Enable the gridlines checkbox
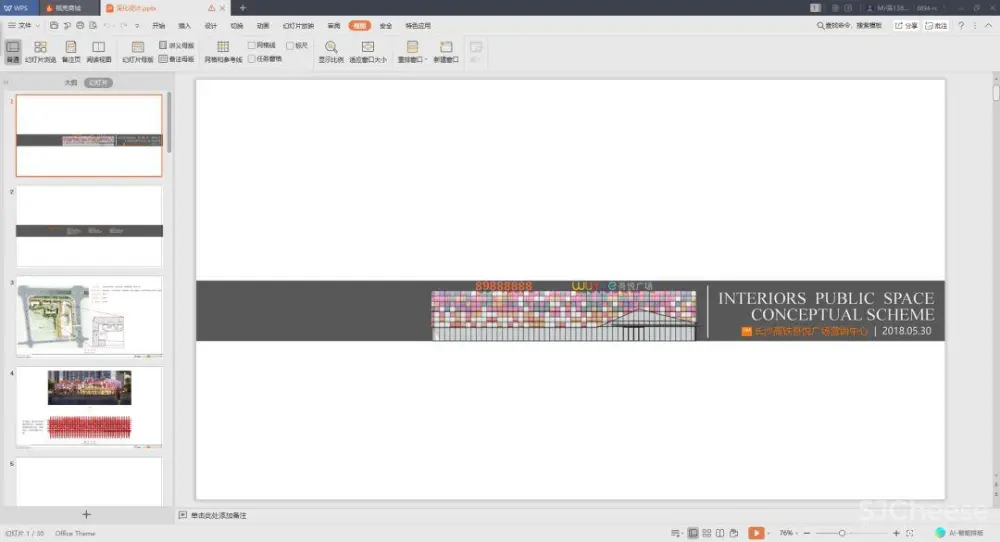This screenshot has width=1000, height=542. tap(252, 45)
